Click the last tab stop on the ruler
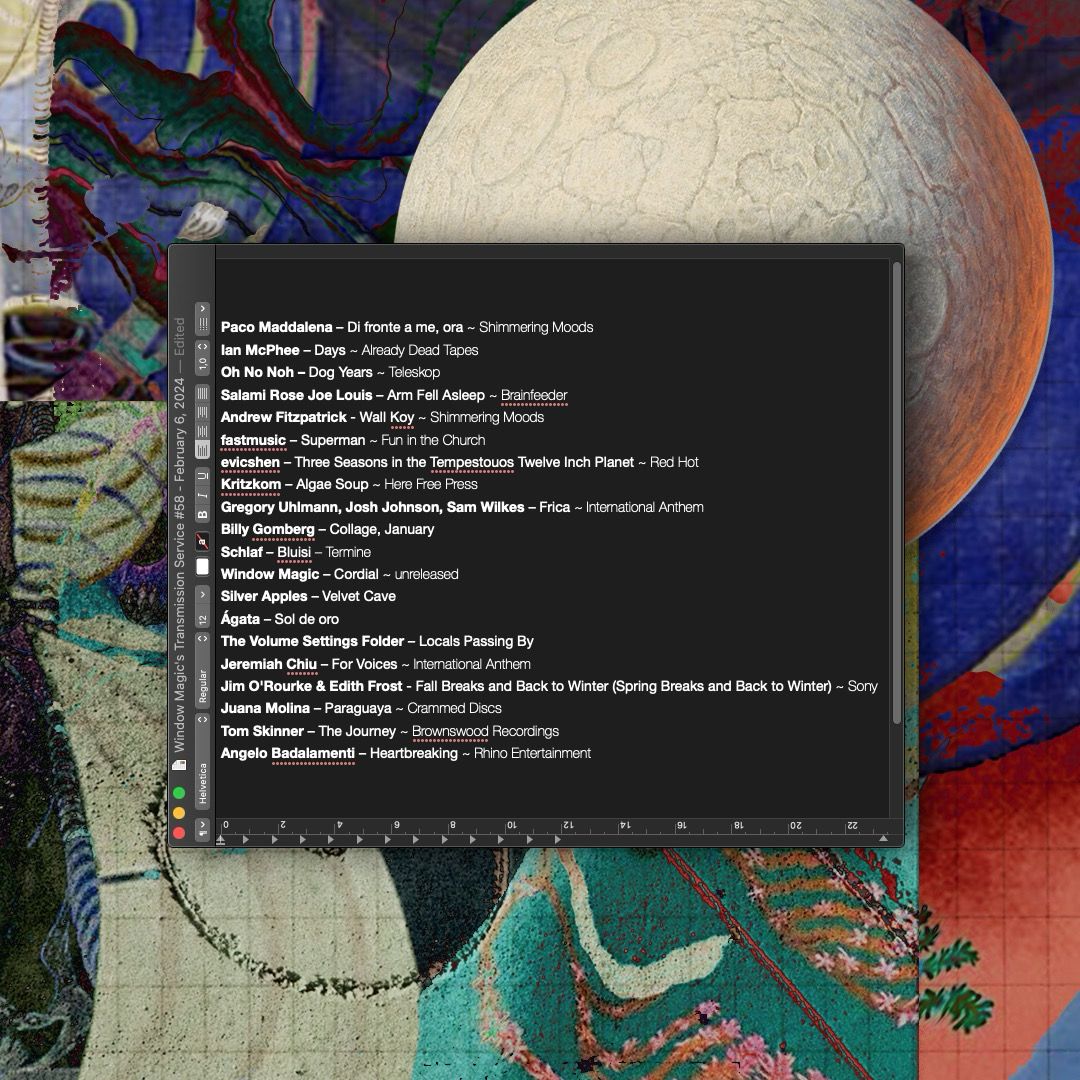 [x=557, y=840]
